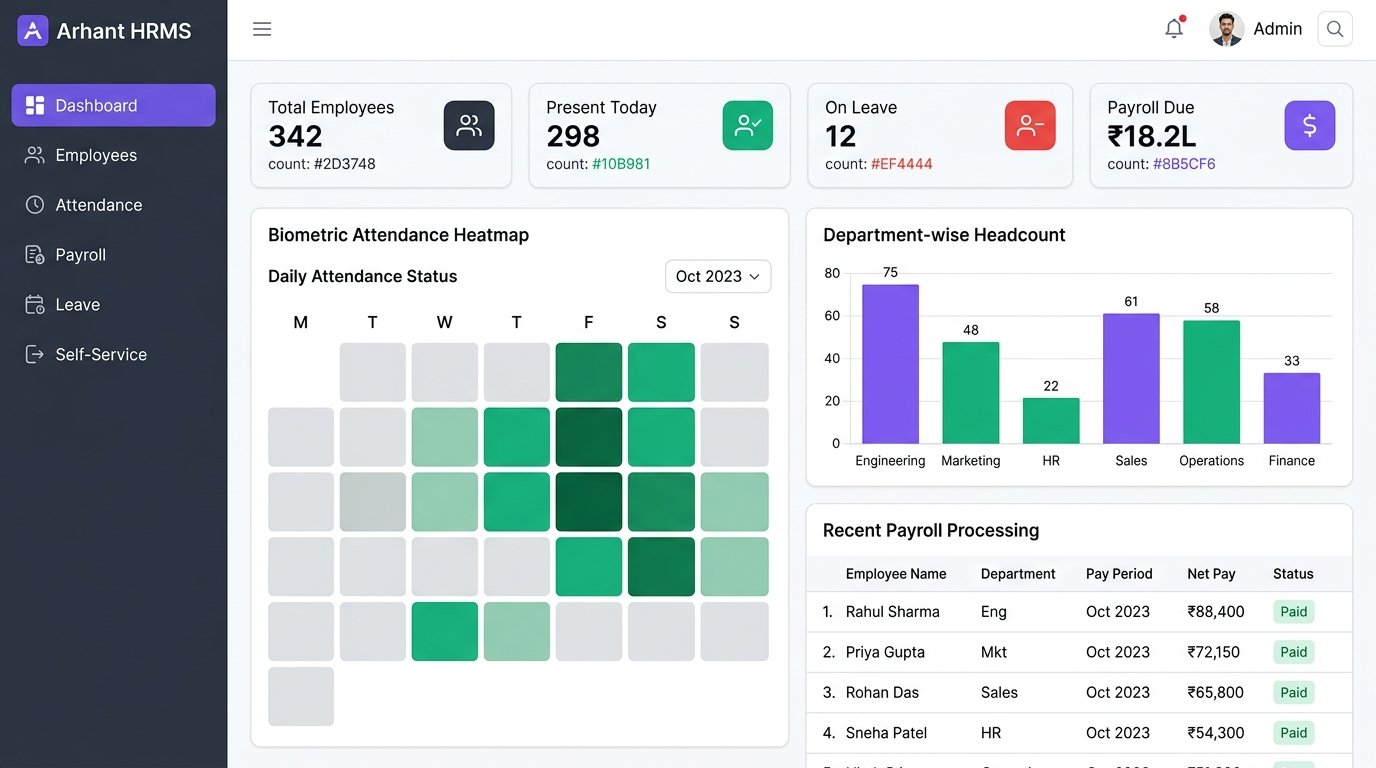
Task: Click employee name Rohan Das
Action: (x=882, y=692)
